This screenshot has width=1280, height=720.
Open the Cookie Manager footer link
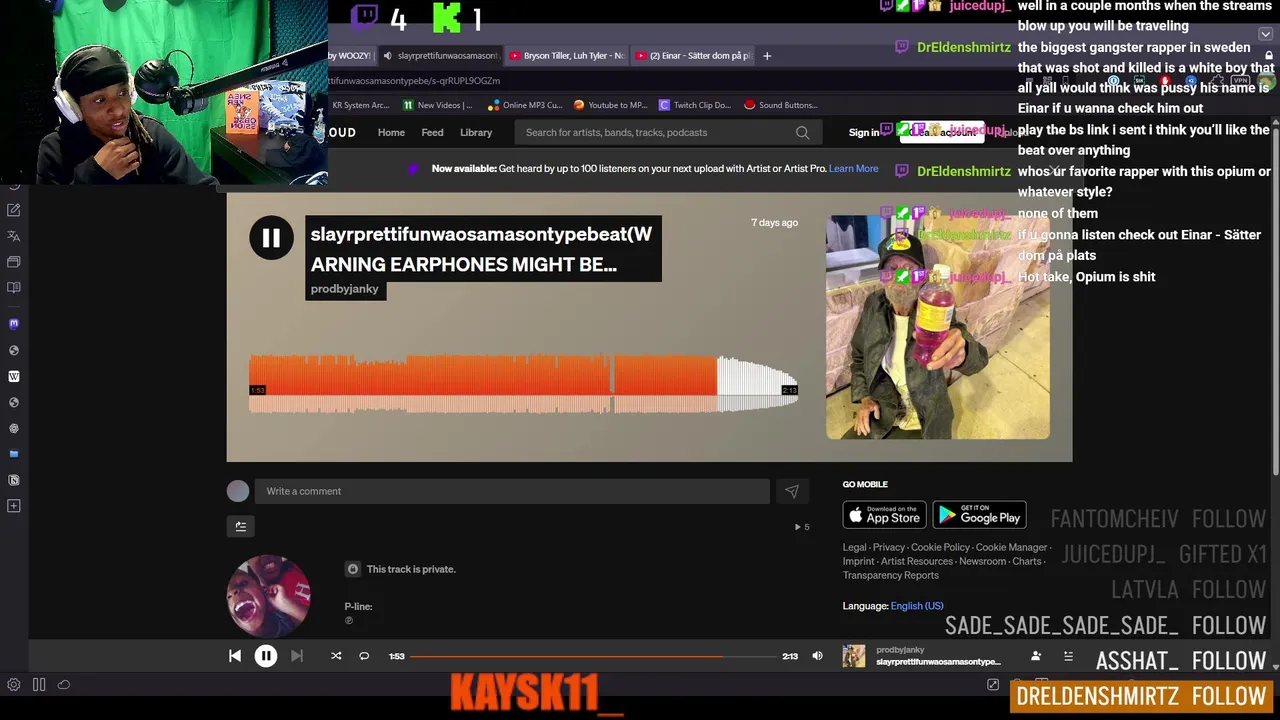[1011, 547]
